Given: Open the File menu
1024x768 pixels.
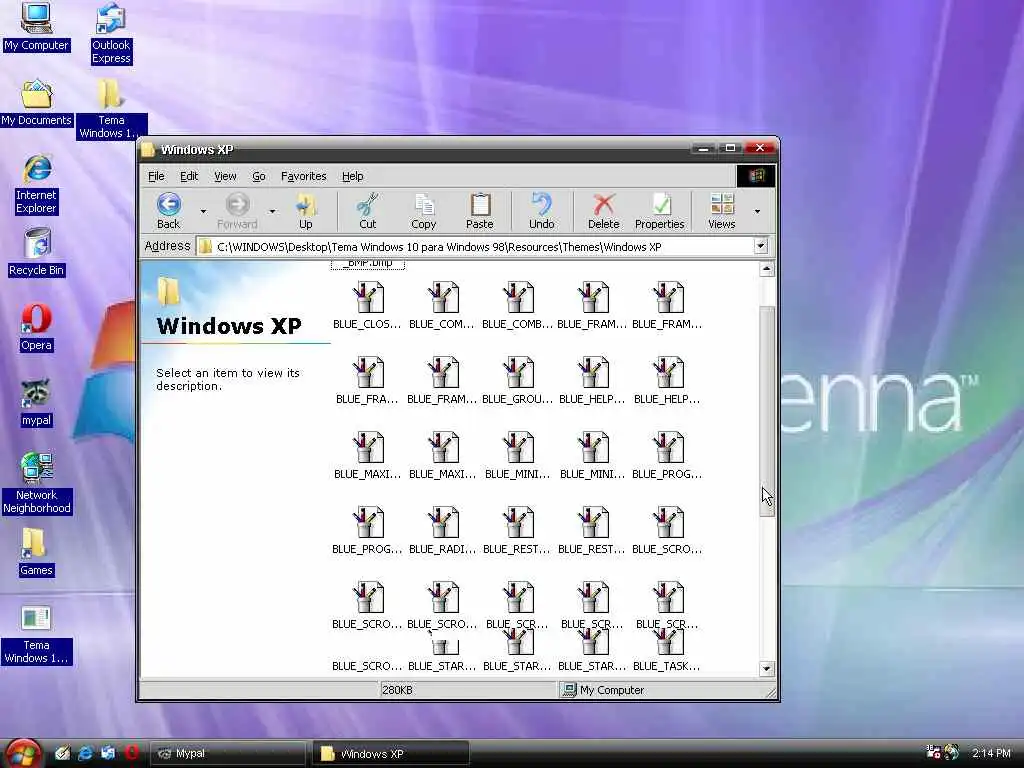Looking at the screenshot, I should point(156,176).
